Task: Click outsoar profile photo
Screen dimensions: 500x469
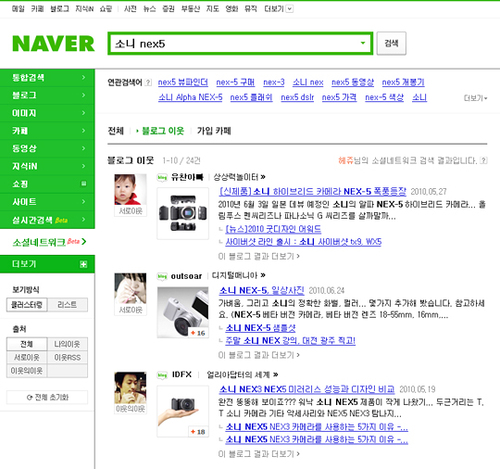Action: pos(130,288)
